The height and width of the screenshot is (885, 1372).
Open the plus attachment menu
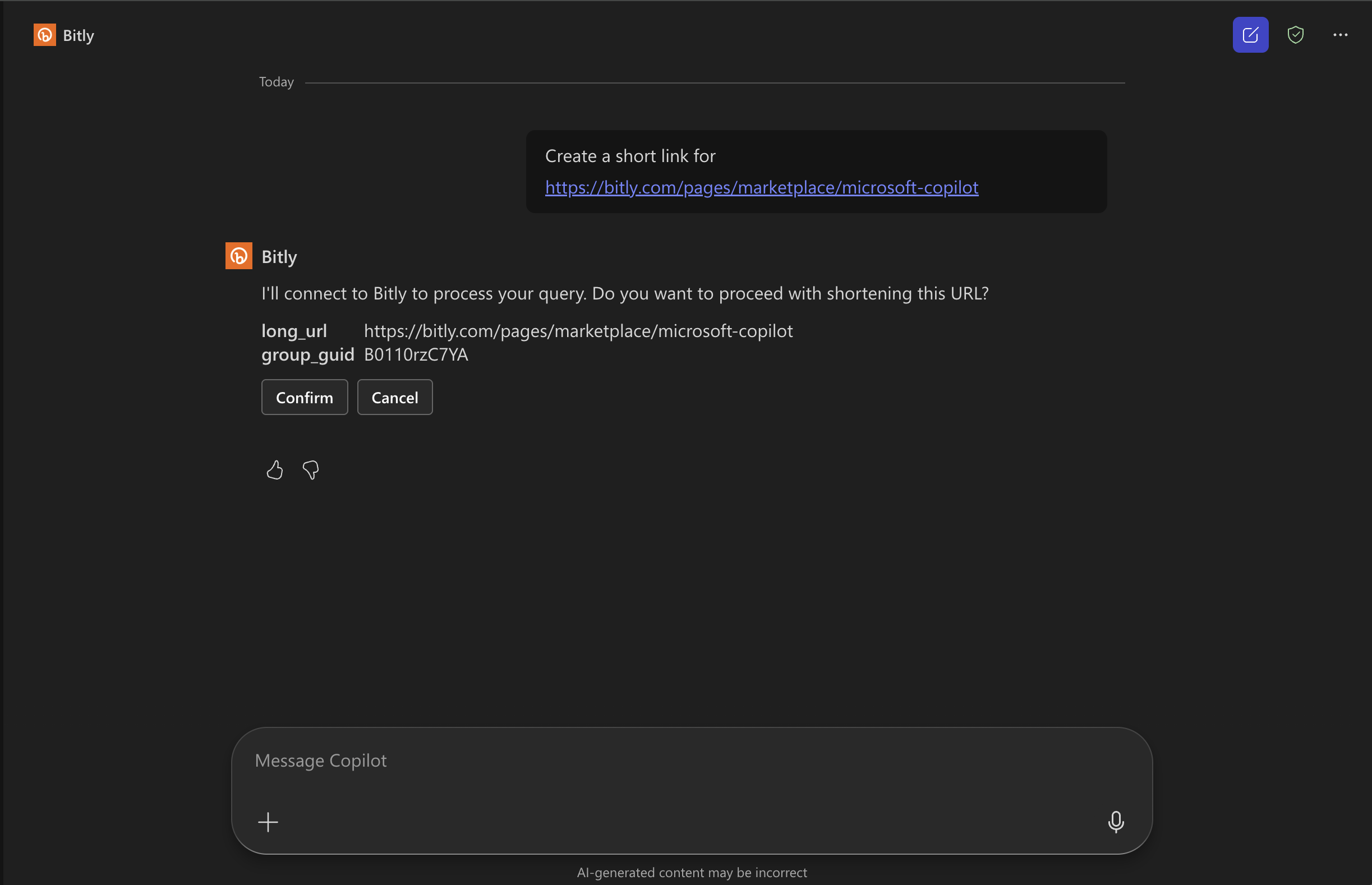pos(268,822)
